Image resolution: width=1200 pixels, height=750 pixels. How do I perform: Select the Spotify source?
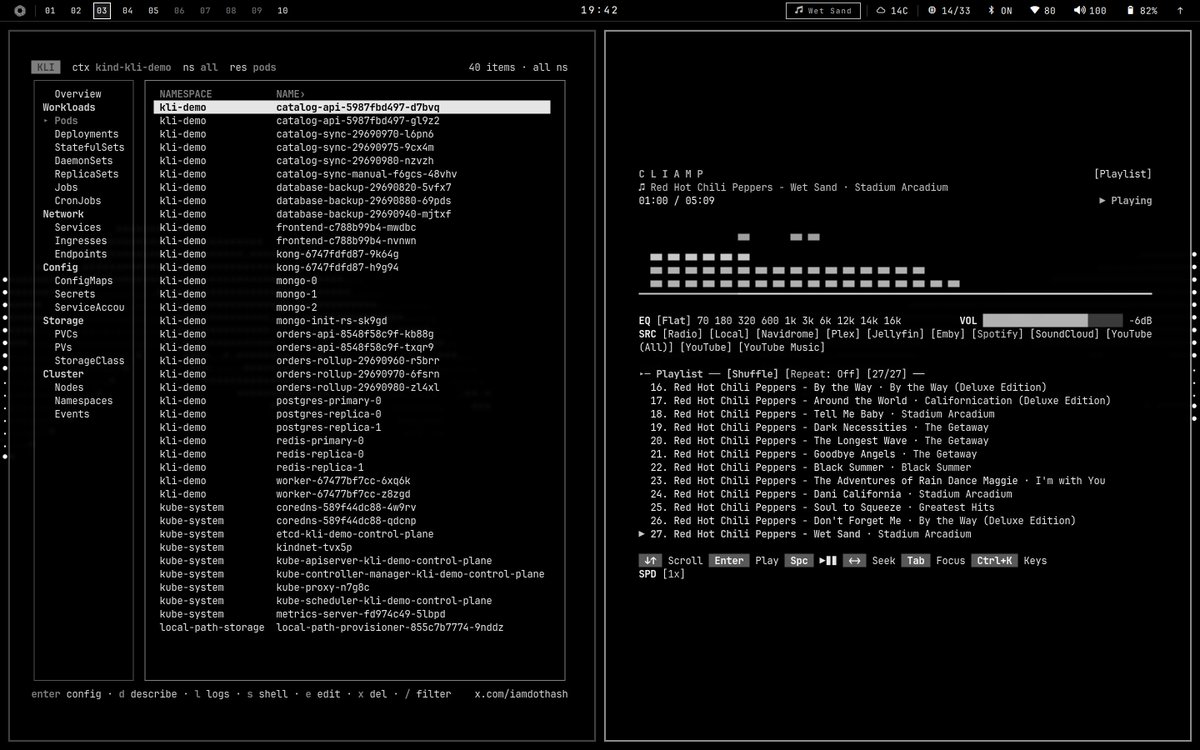pos(999,334)
